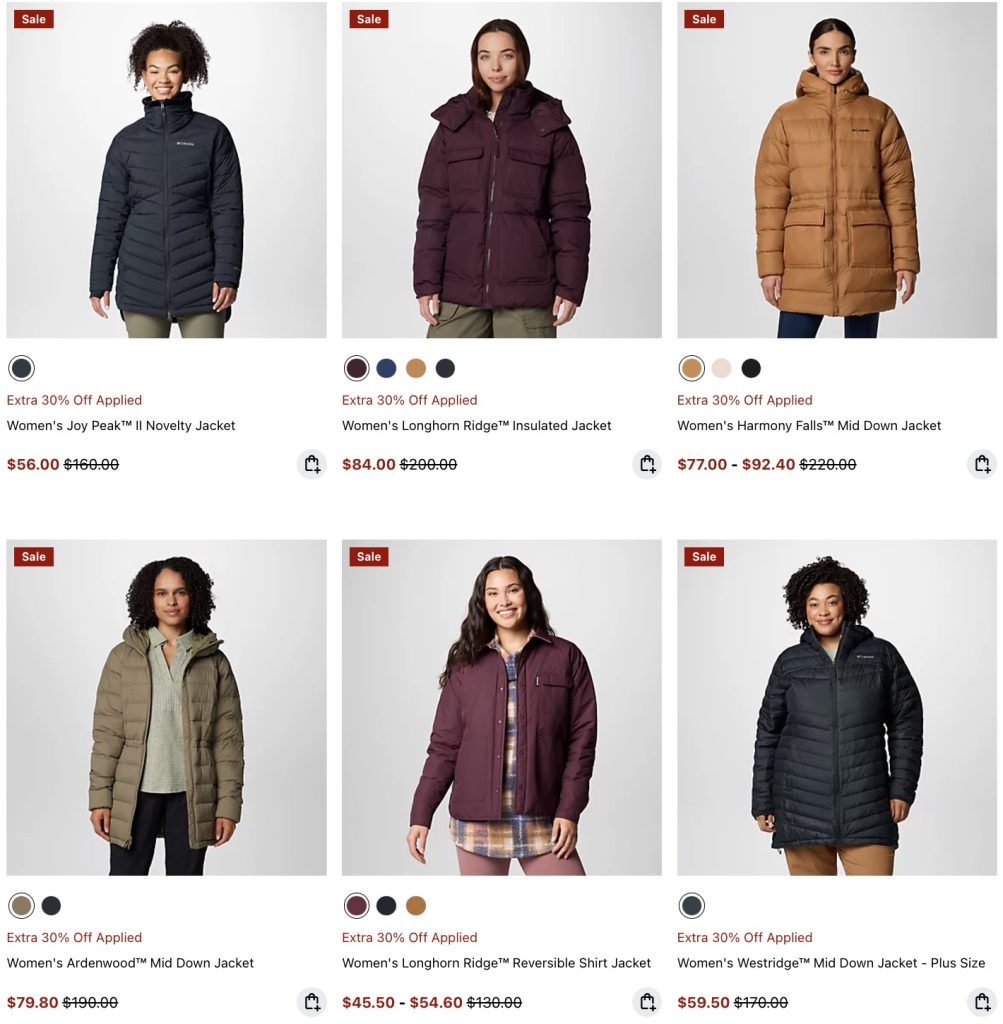Quick-add Westridge Mid Down Jacket Plus Size
This screenshot has width=1003, height=1024.
click(981, 1002)
